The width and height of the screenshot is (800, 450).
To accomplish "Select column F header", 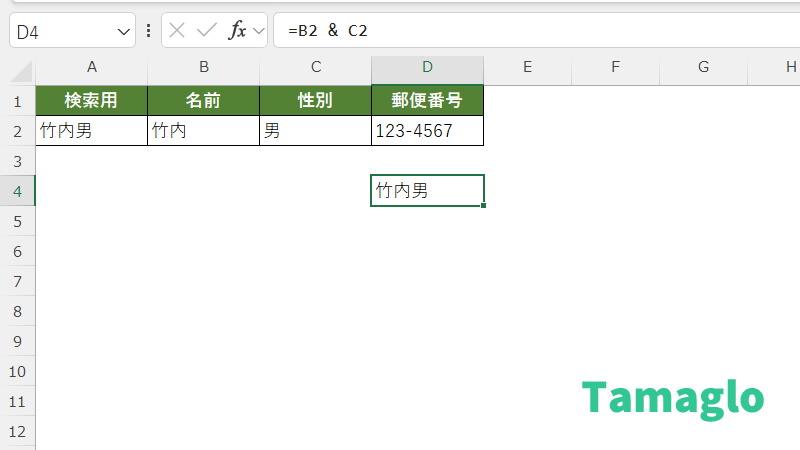I will 615,67.
